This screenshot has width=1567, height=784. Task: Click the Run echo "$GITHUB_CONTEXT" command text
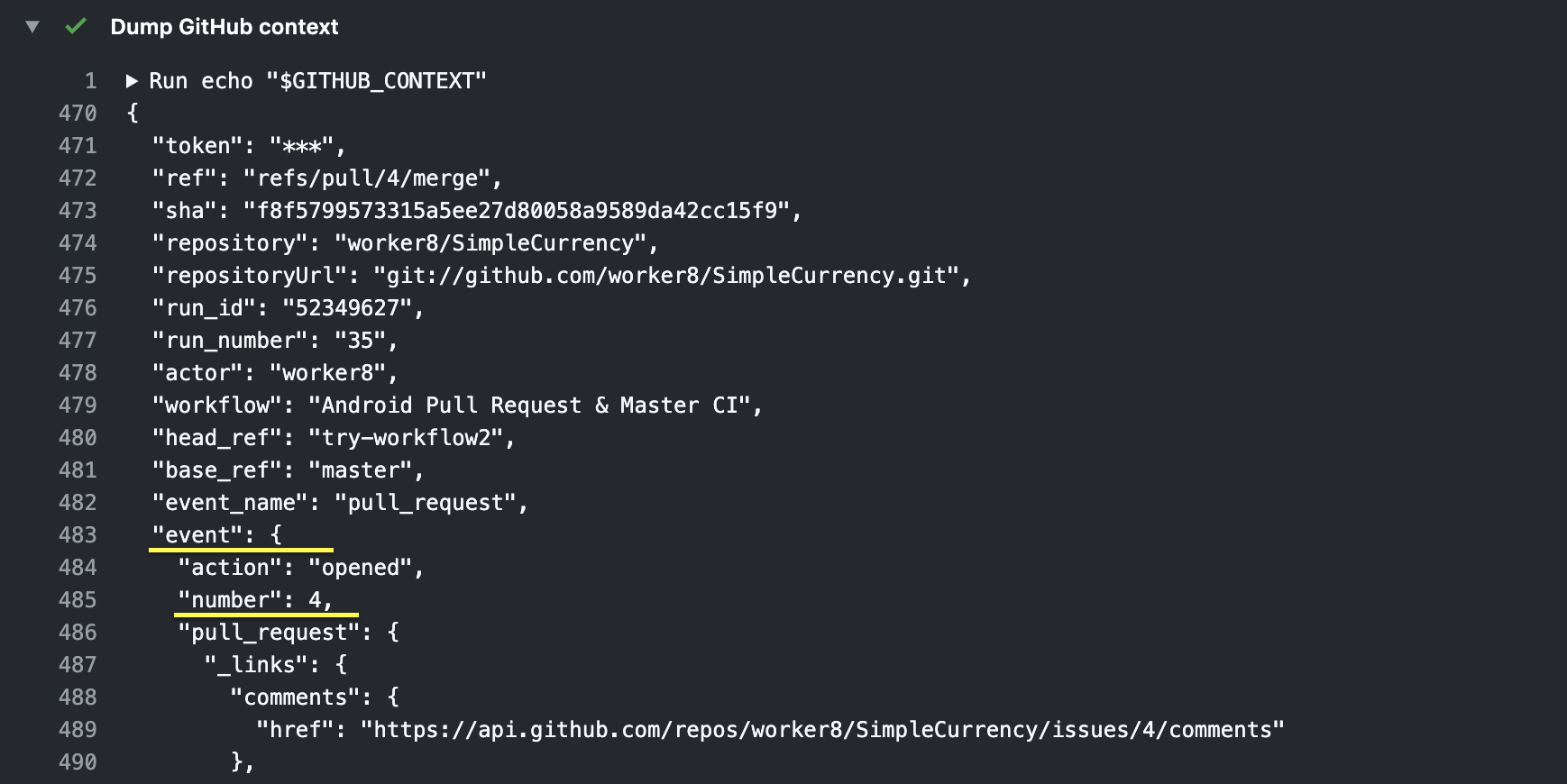[317, 81]
